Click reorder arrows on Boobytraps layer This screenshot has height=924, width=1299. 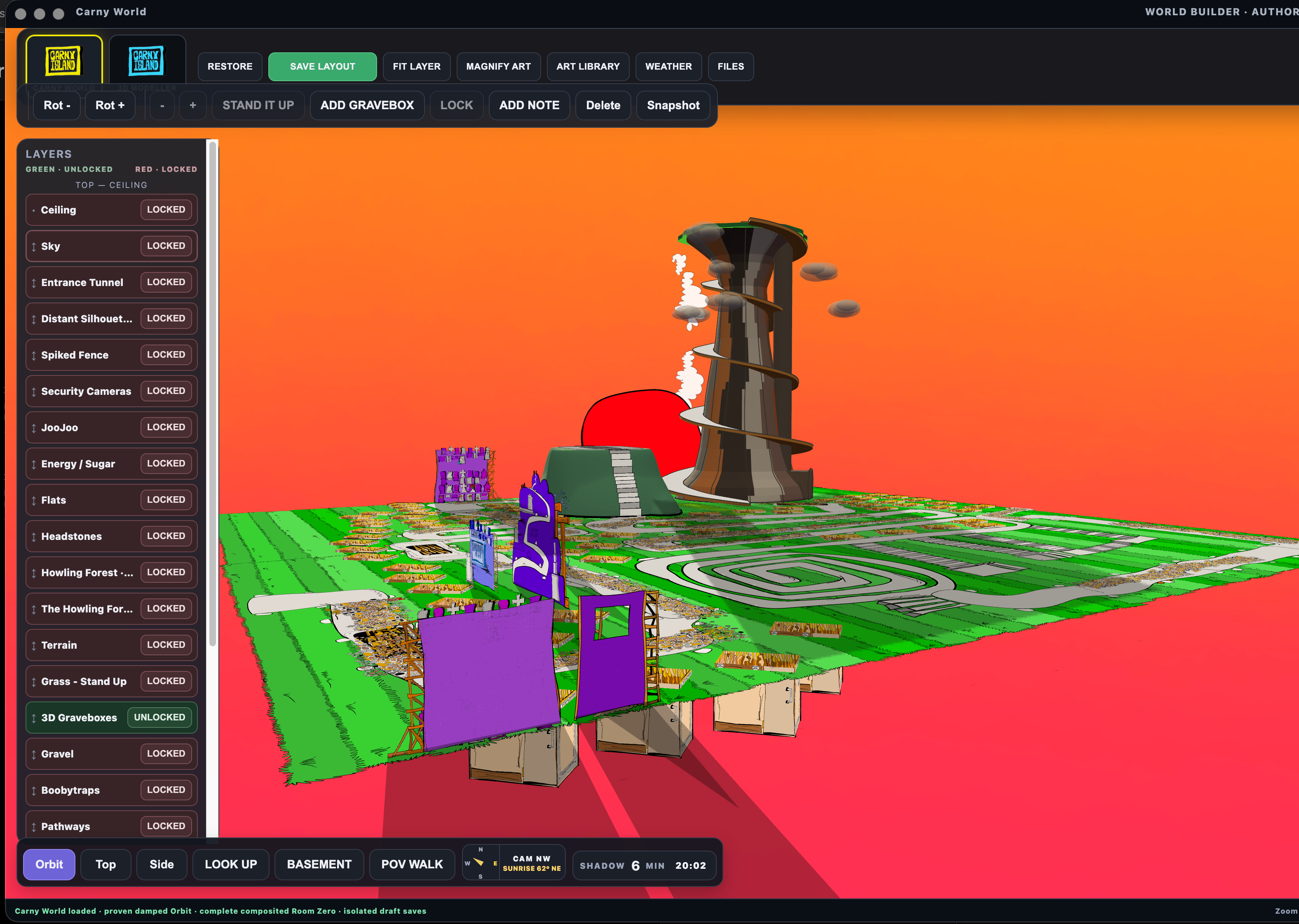[33, 790]
